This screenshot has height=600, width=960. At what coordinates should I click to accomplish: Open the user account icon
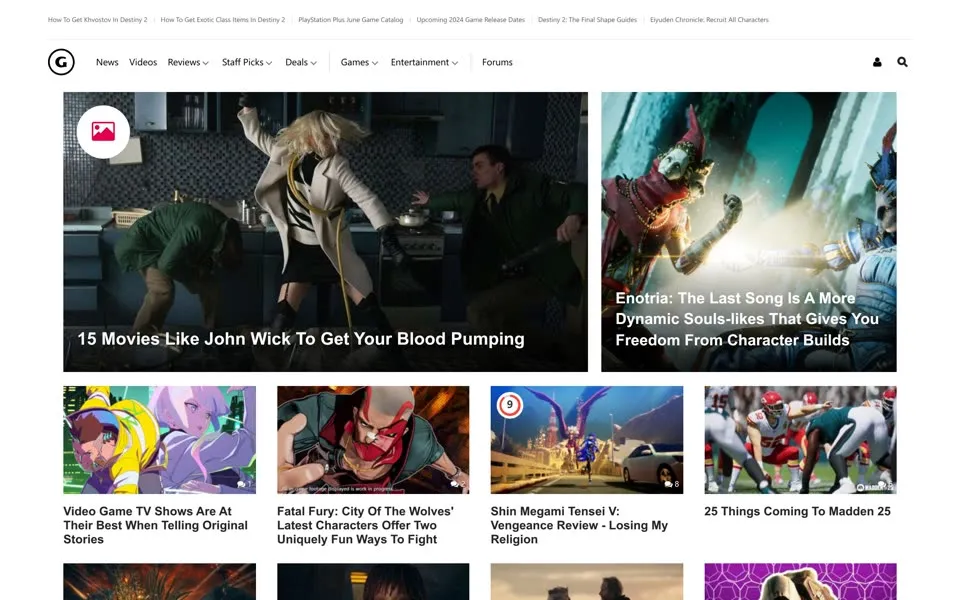[x=877, y=62]
